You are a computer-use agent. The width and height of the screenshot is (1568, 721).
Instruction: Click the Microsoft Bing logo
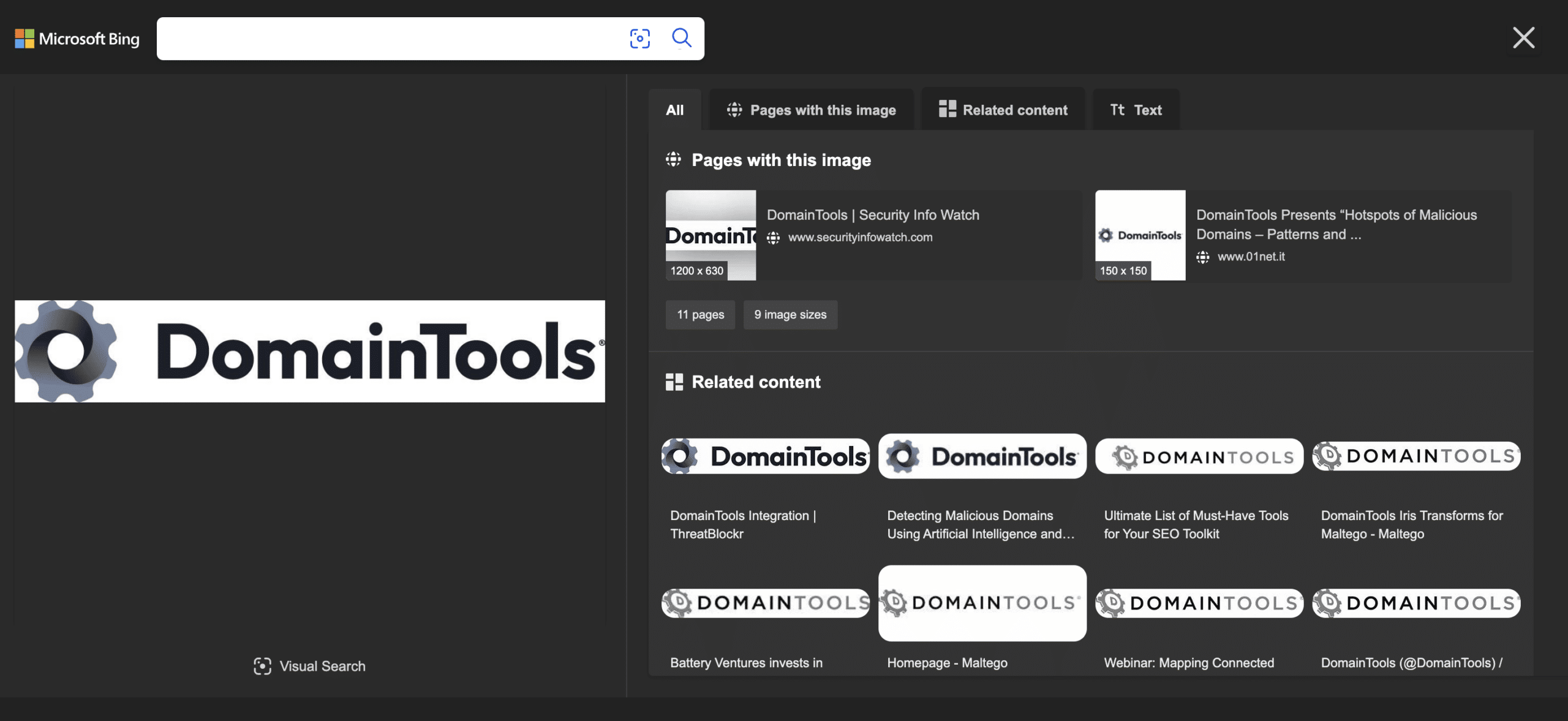77,39
